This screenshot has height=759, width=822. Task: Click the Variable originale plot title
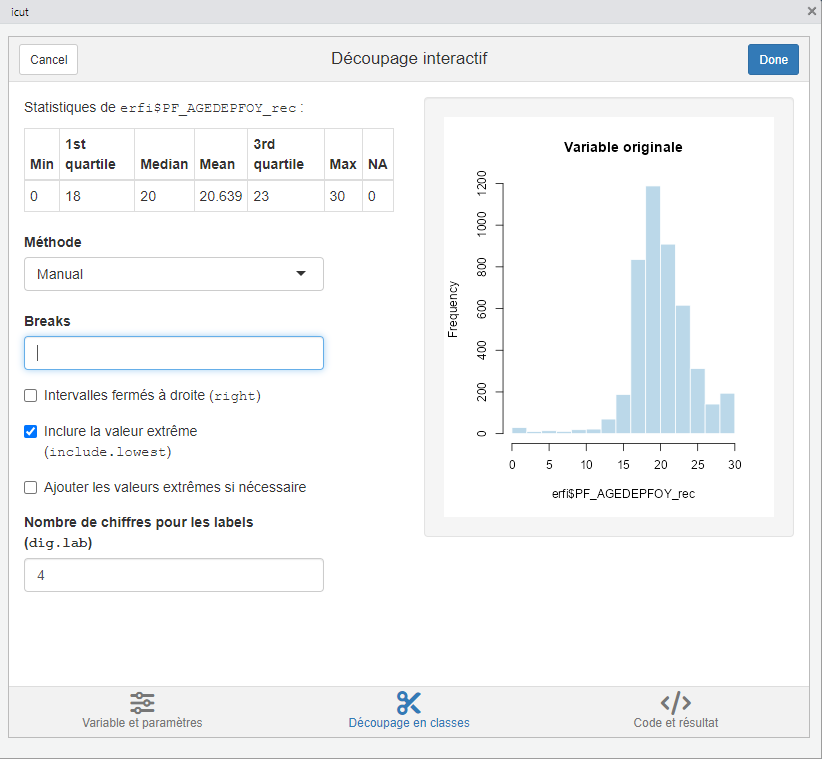(623, 147)
